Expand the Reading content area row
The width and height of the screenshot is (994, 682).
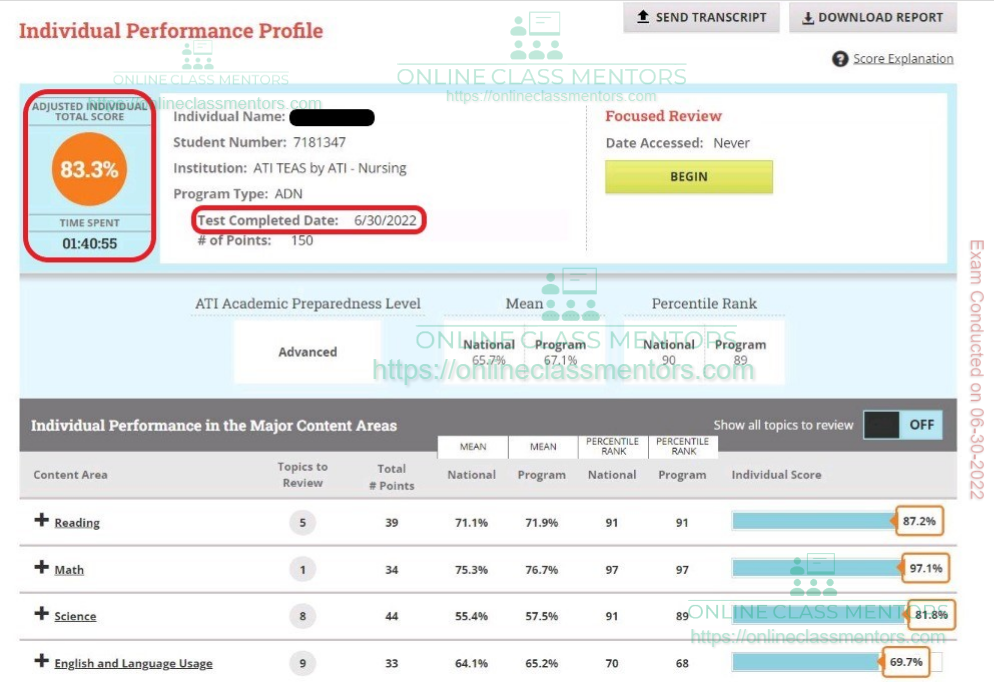41,521
